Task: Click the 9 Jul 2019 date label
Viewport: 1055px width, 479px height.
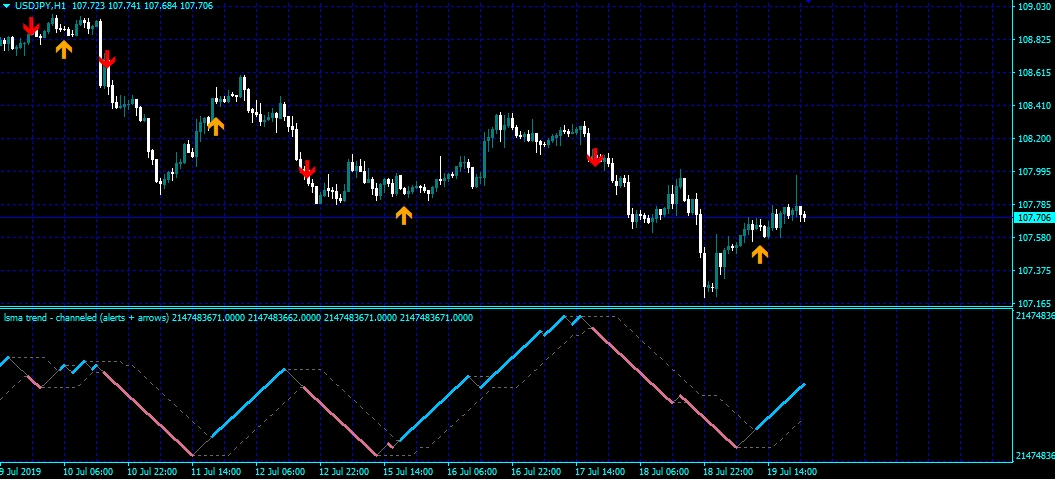Action: pyautogui.click(x=21, y=472)
